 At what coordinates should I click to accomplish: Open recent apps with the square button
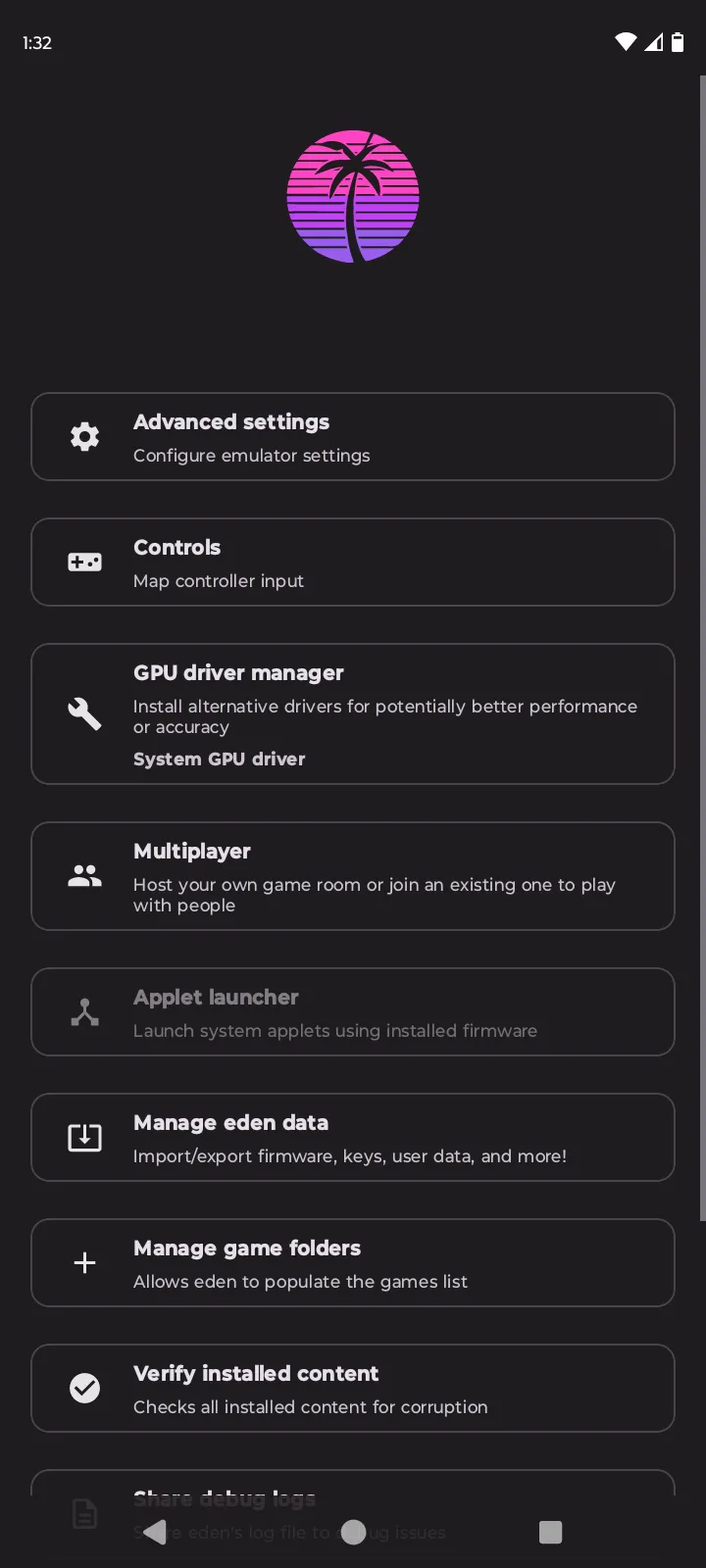tap(550, 1531)
